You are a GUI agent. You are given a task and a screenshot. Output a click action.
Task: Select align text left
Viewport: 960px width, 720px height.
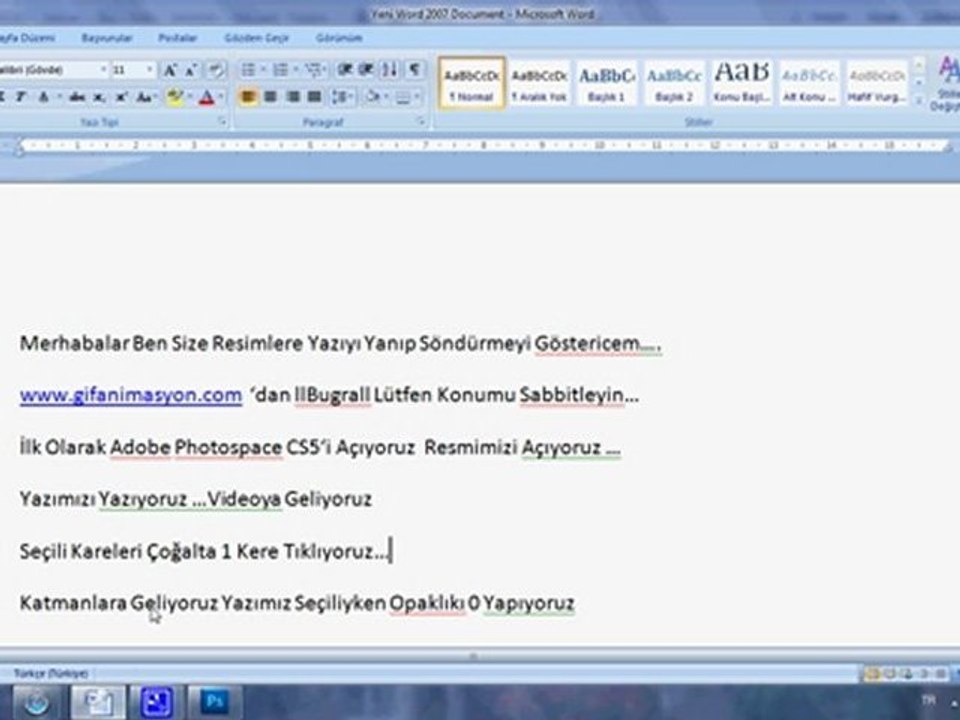248,97
